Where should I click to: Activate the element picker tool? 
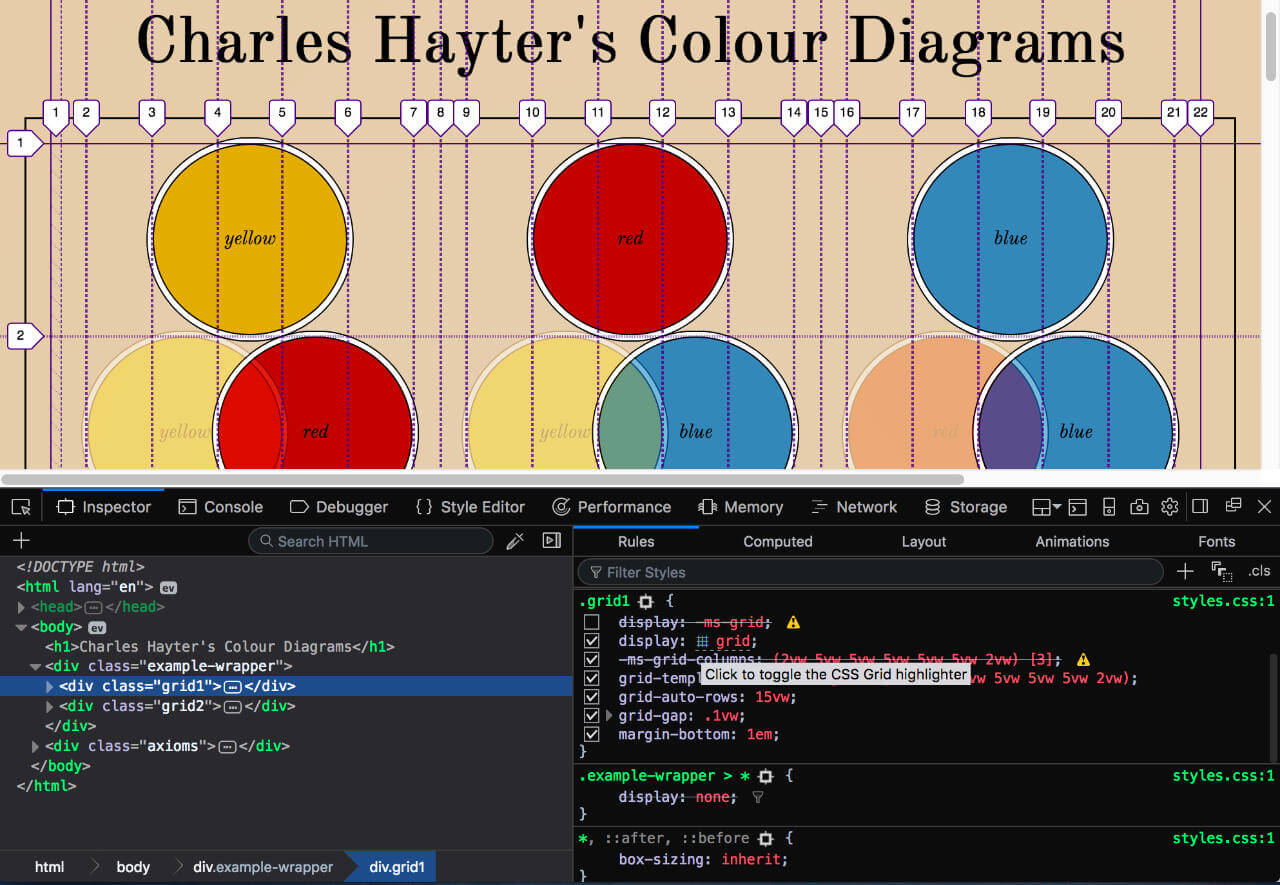coord(21,507)
